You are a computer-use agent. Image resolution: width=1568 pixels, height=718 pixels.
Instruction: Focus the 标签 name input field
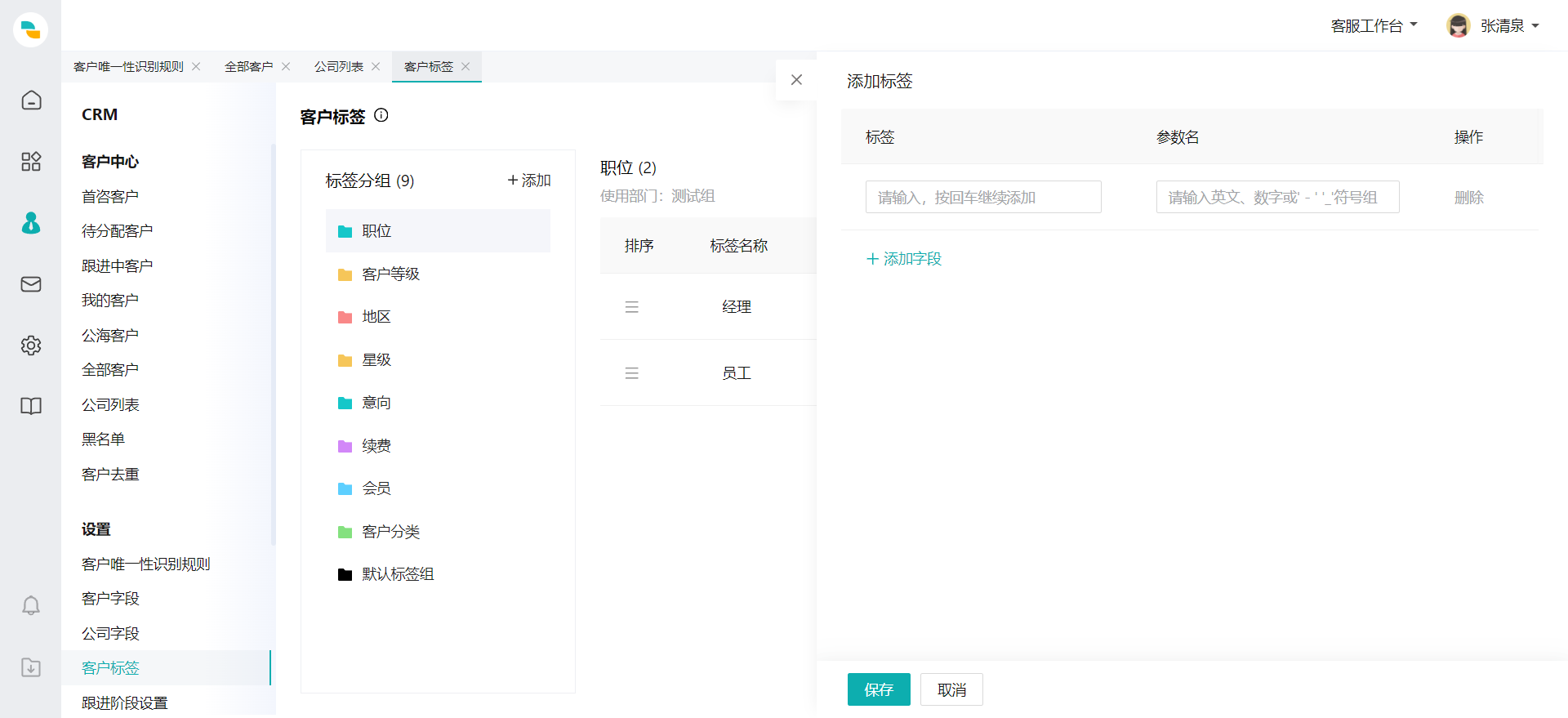pos(983,197)
